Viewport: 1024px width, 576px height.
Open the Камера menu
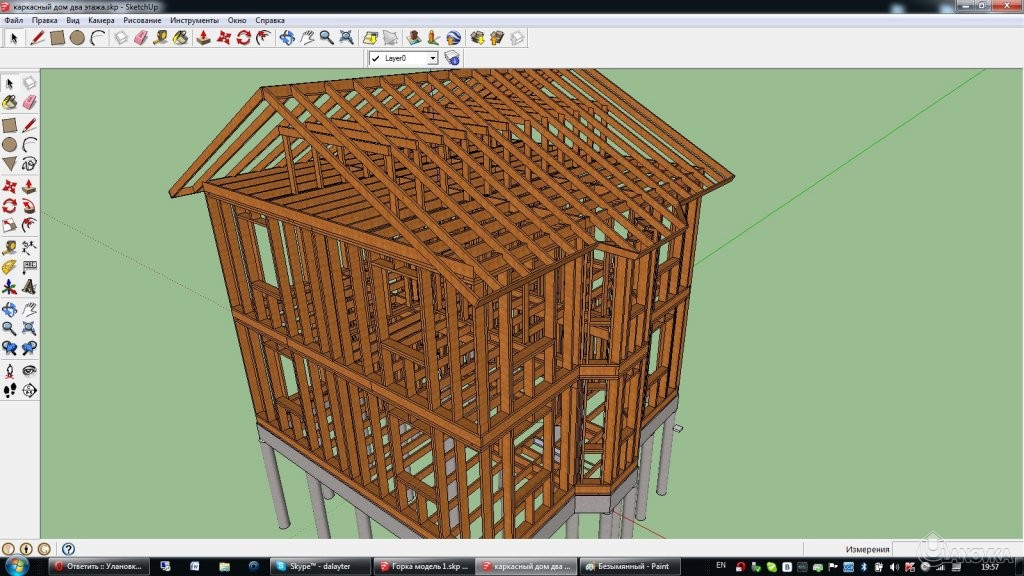[101, 20]
